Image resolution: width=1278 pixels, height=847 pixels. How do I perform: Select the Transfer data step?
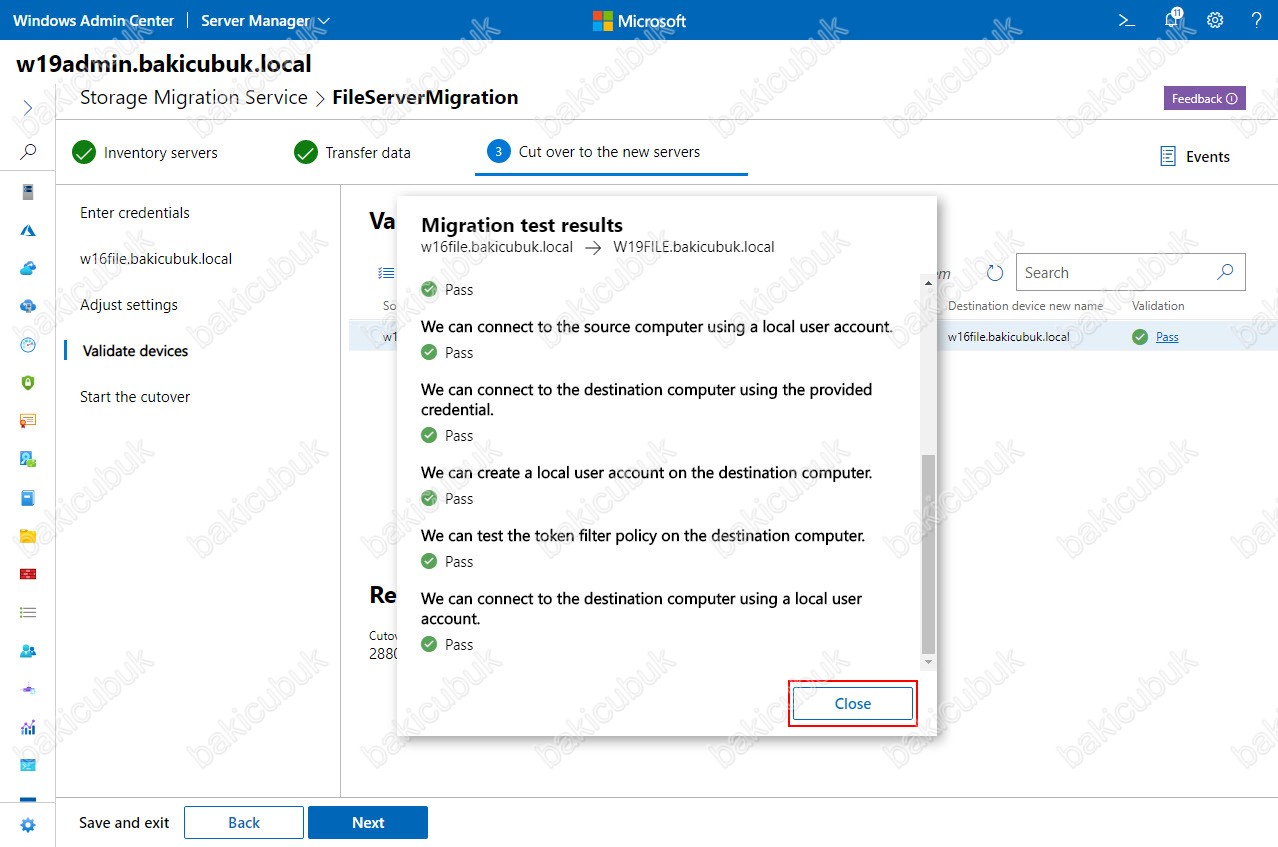pos(352,153)
